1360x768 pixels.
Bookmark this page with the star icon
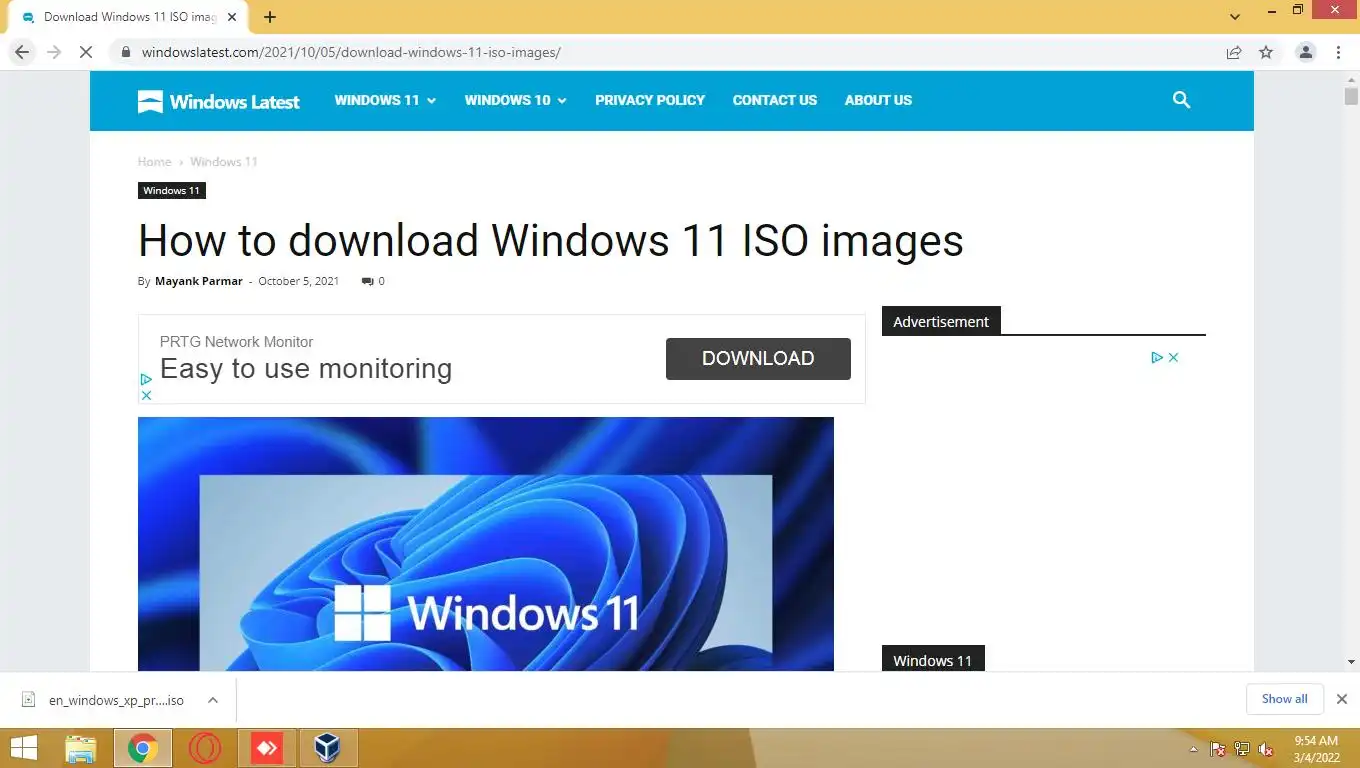(1266, 52)
